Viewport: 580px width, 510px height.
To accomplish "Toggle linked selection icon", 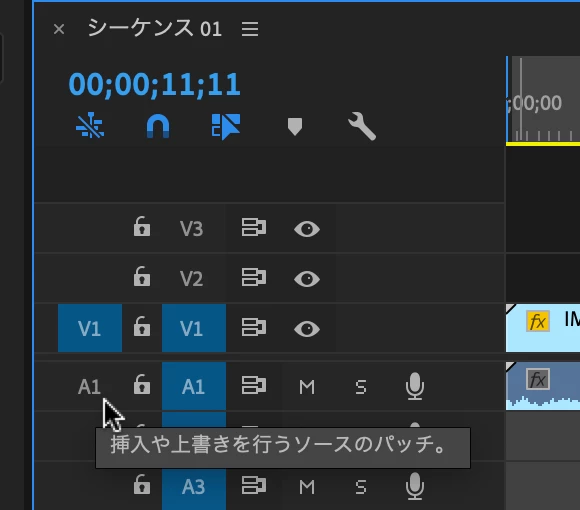I will click(x=226, y=126).
